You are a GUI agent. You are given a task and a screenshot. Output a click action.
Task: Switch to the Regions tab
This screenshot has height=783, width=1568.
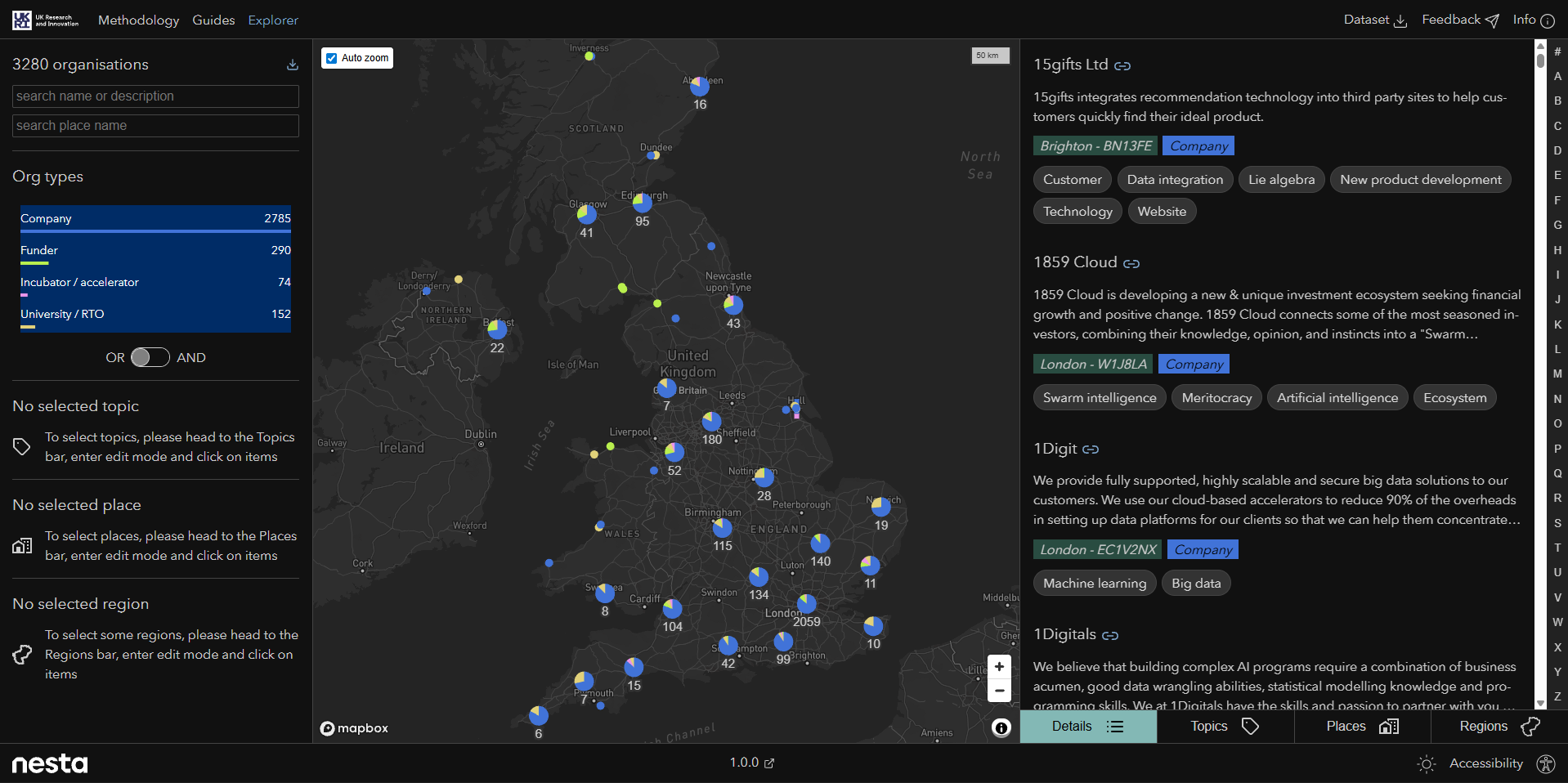pyautogui.click(x=1499, y=727)
